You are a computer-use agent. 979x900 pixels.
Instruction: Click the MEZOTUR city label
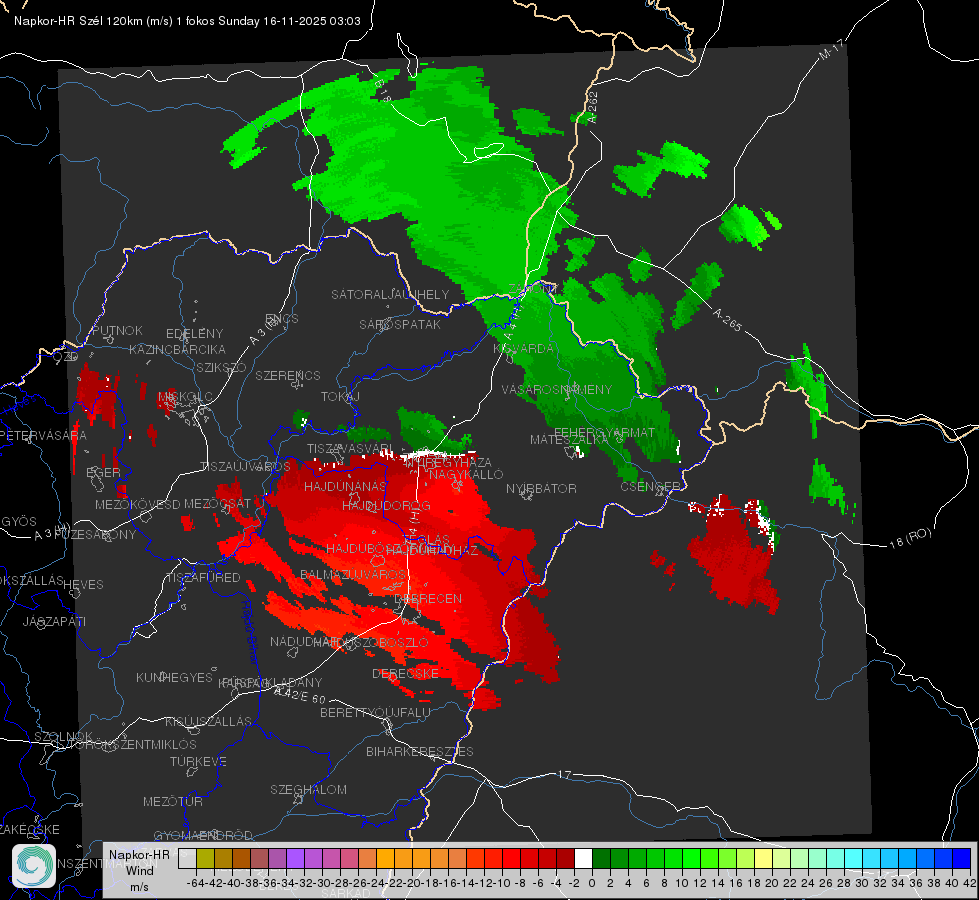(173, 801)
